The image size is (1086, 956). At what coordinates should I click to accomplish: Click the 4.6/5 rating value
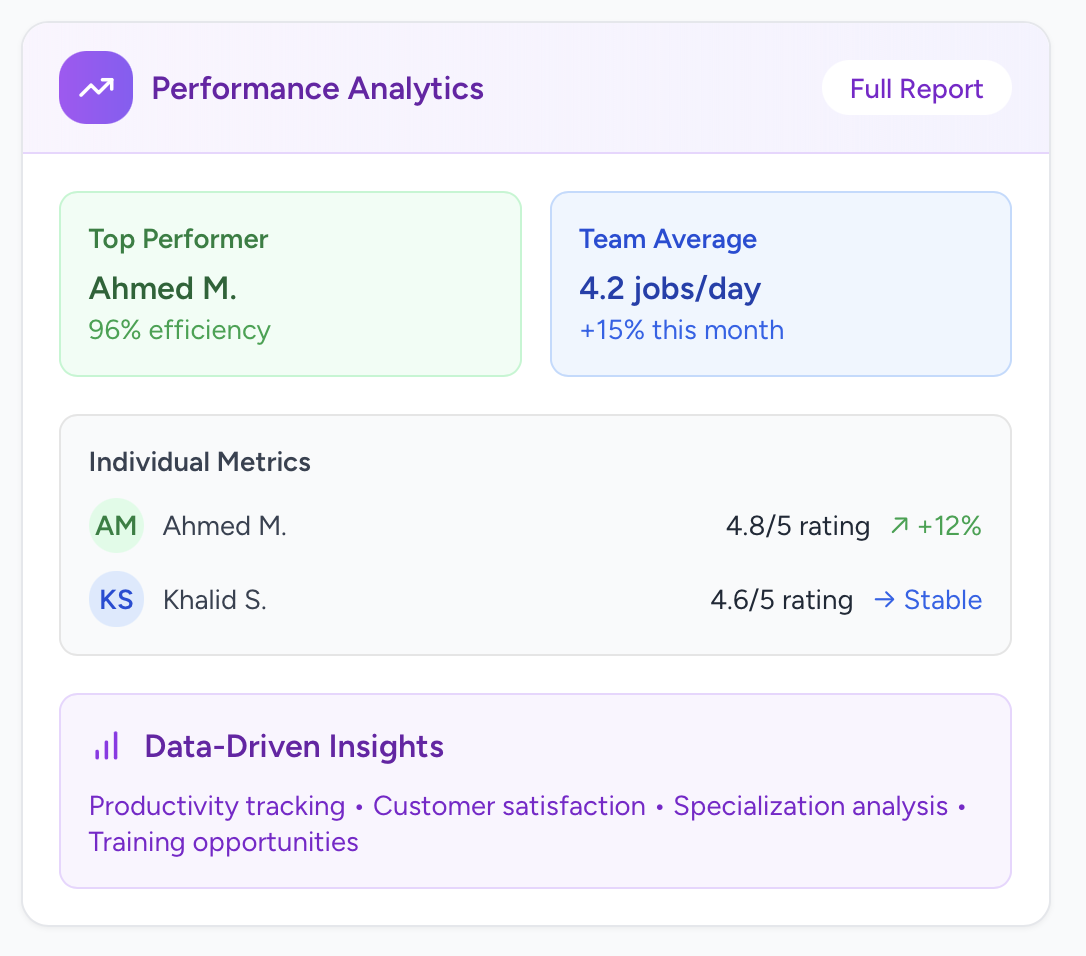click(781, 600)
